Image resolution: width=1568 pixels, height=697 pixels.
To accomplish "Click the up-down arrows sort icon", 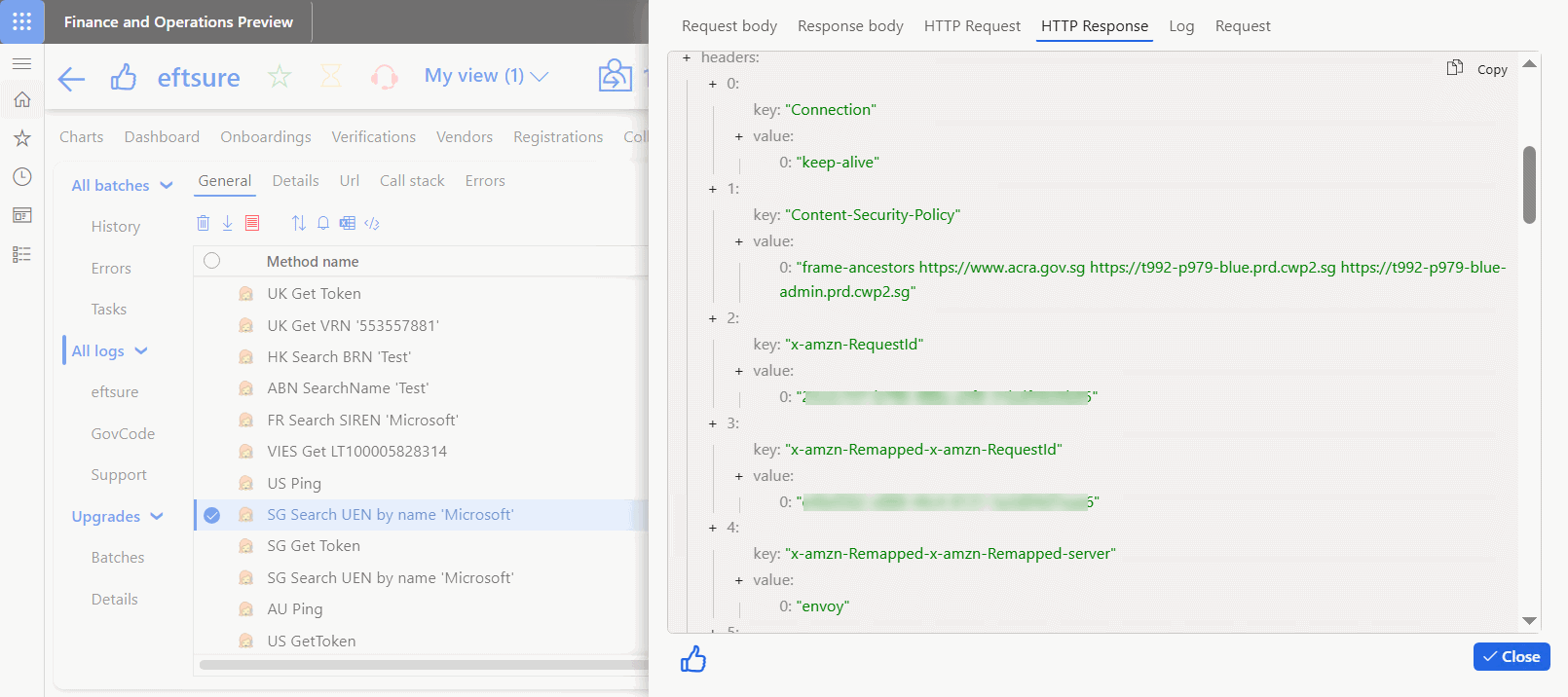I will 299,223.
